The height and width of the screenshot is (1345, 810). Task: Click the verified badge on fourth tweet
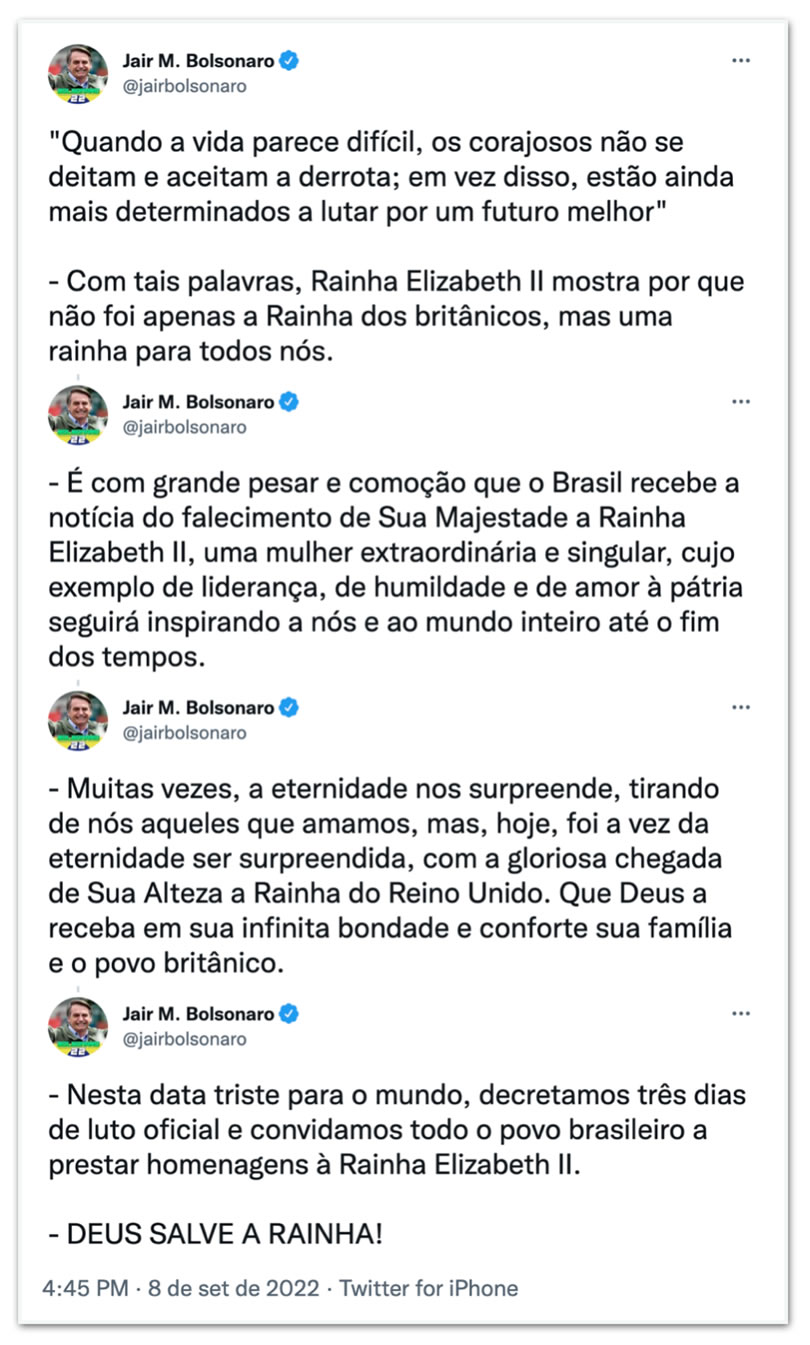click(x=290, y=1014)
